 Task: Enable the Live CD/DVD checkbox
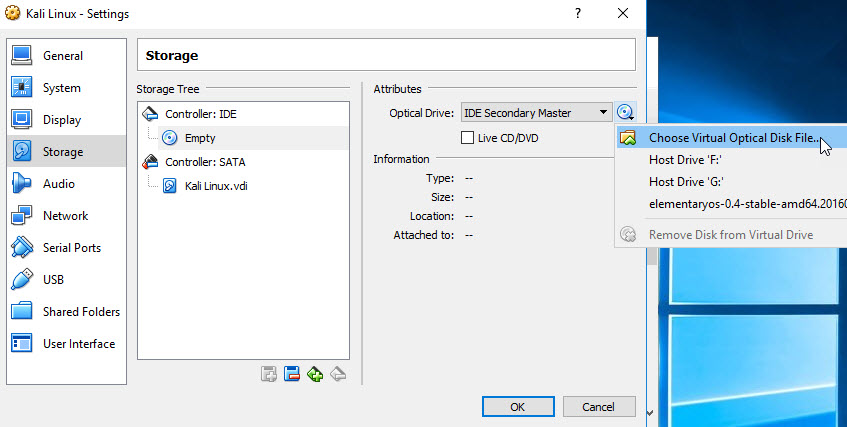(467, 138)
